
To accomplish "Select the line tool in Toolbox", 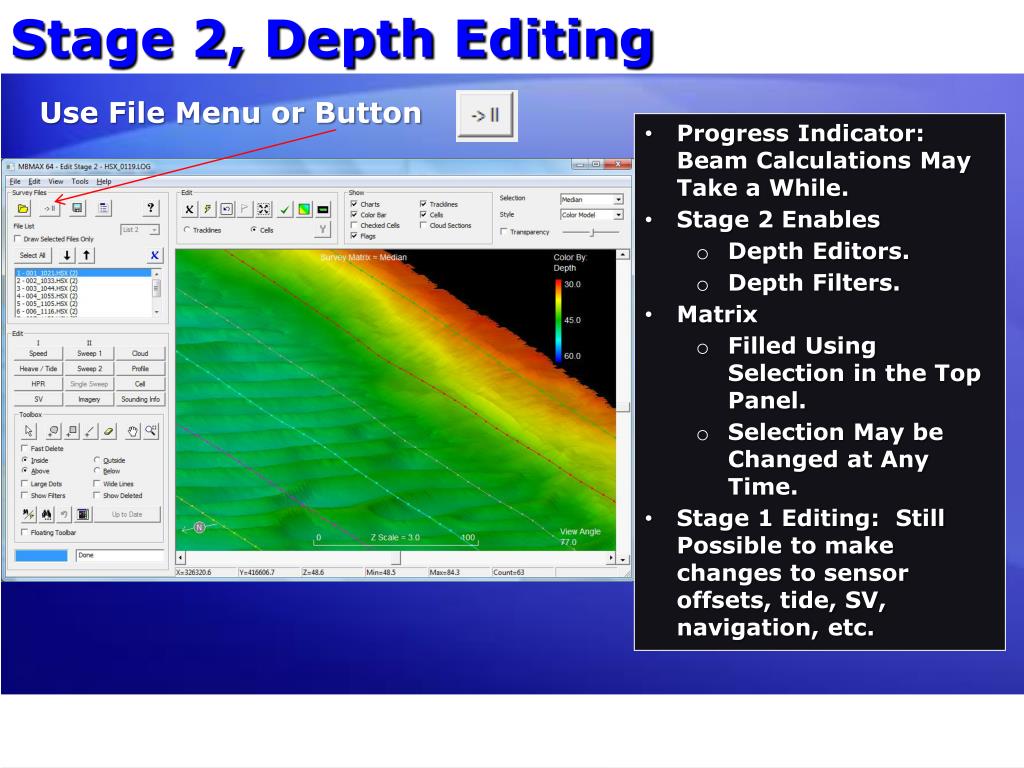I will pyautogui.click(x=91, y=431).
